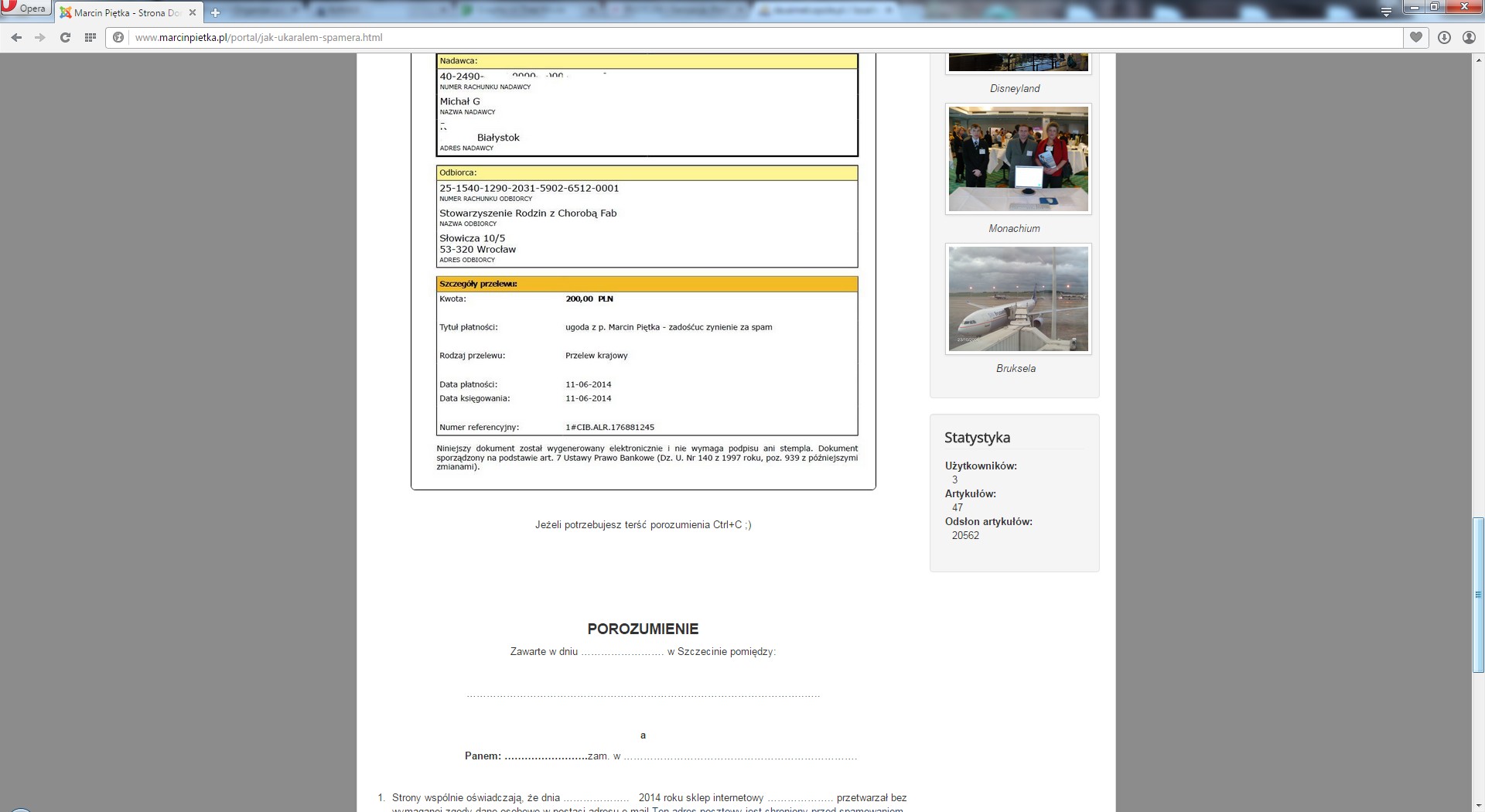Viewport: 1485px width, 812px height.
Task: Click the Słowicza 10/5 address line
Action: 472,238
